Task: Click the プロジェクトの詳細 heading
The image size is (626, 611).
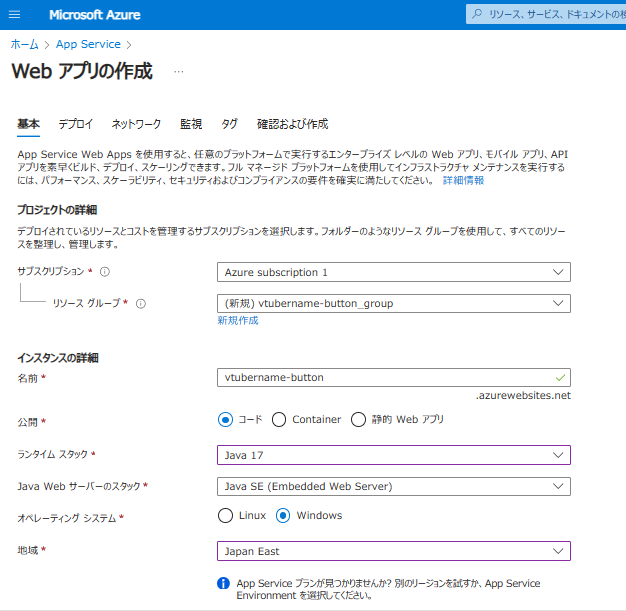Action: tap(57, 210)
